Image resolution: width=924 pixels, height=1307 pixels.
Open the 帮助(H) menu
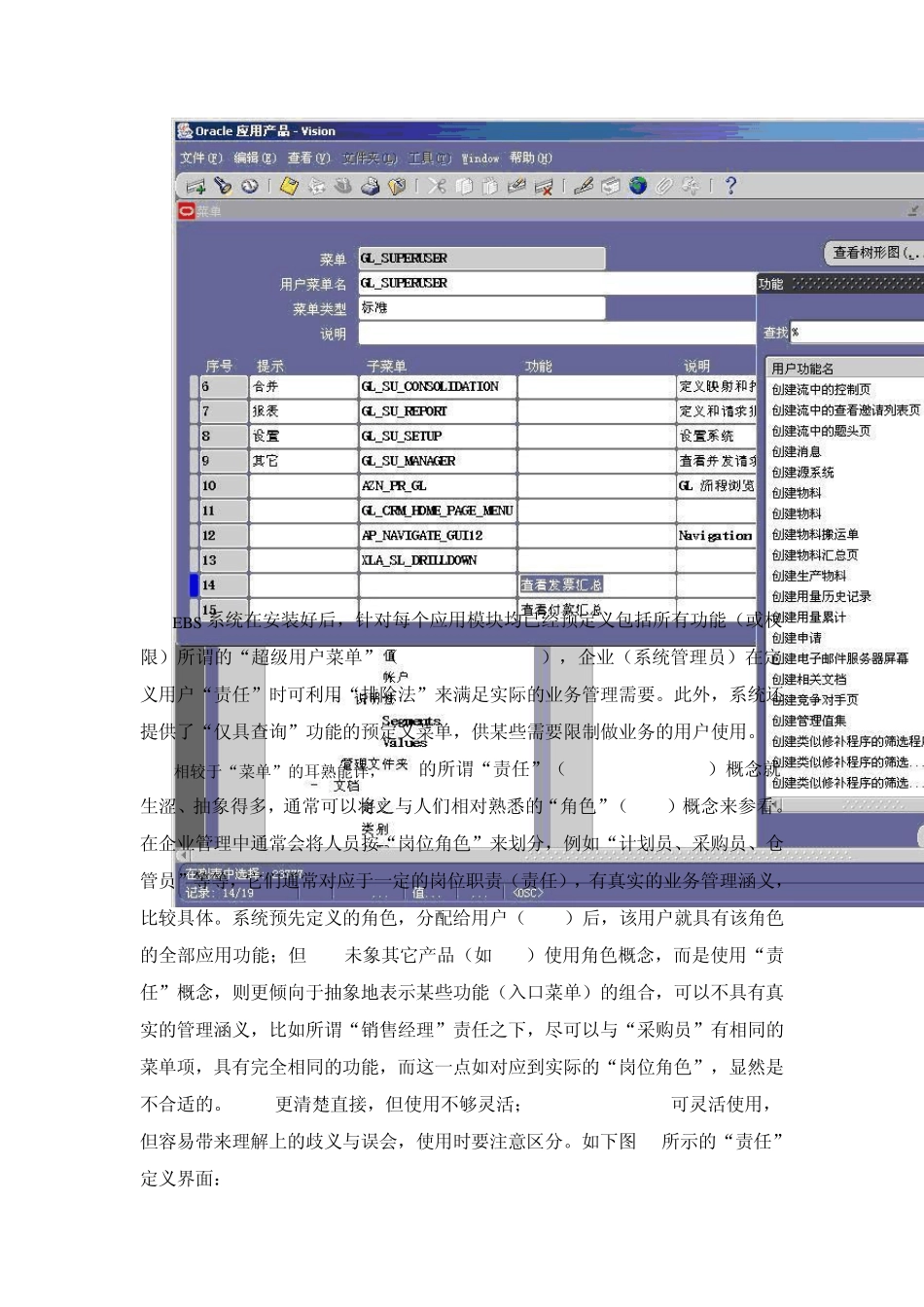tap(530, 158)
